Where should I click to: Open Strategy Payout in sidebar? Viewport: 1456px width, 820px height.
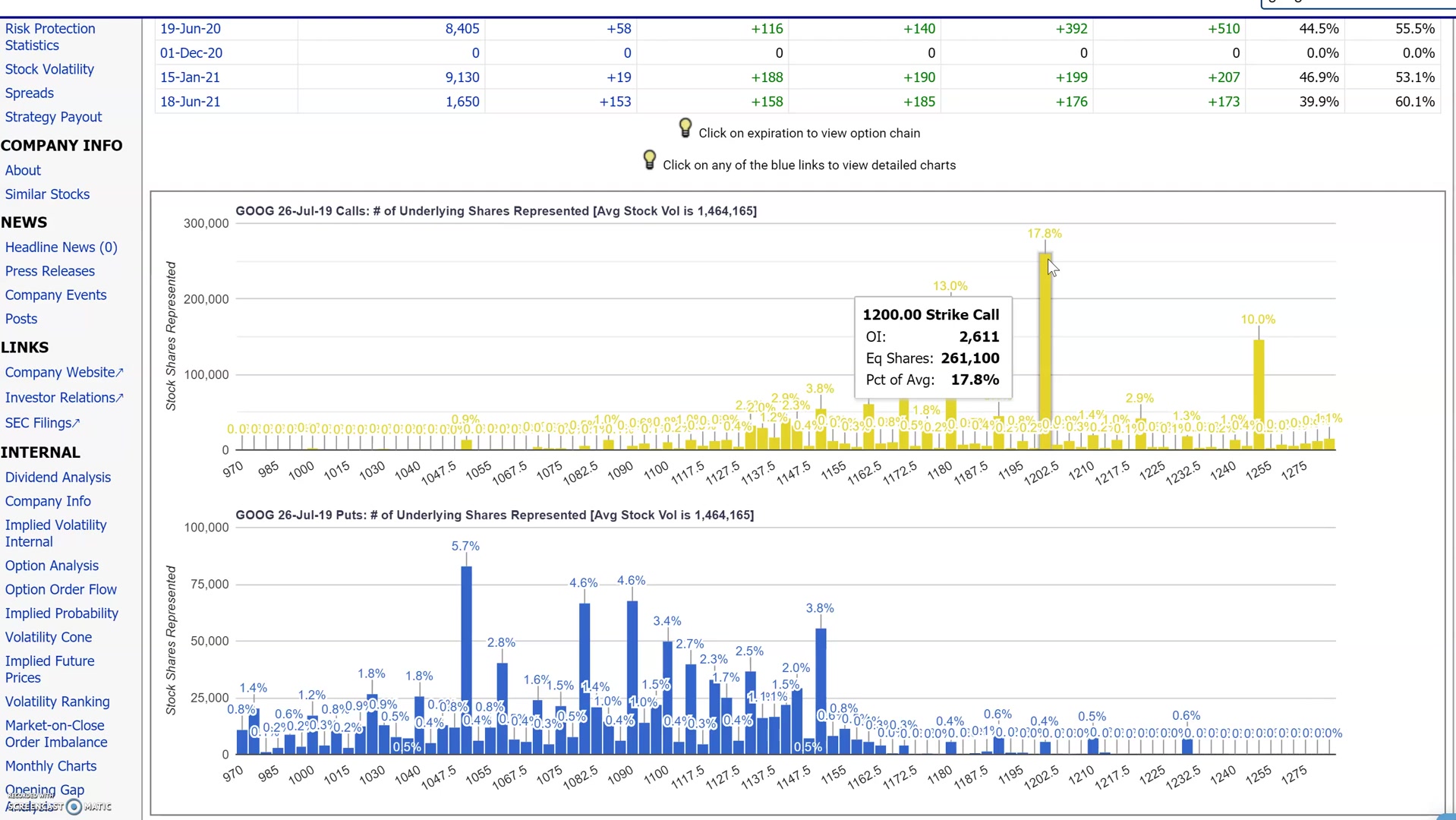point(53,117)
